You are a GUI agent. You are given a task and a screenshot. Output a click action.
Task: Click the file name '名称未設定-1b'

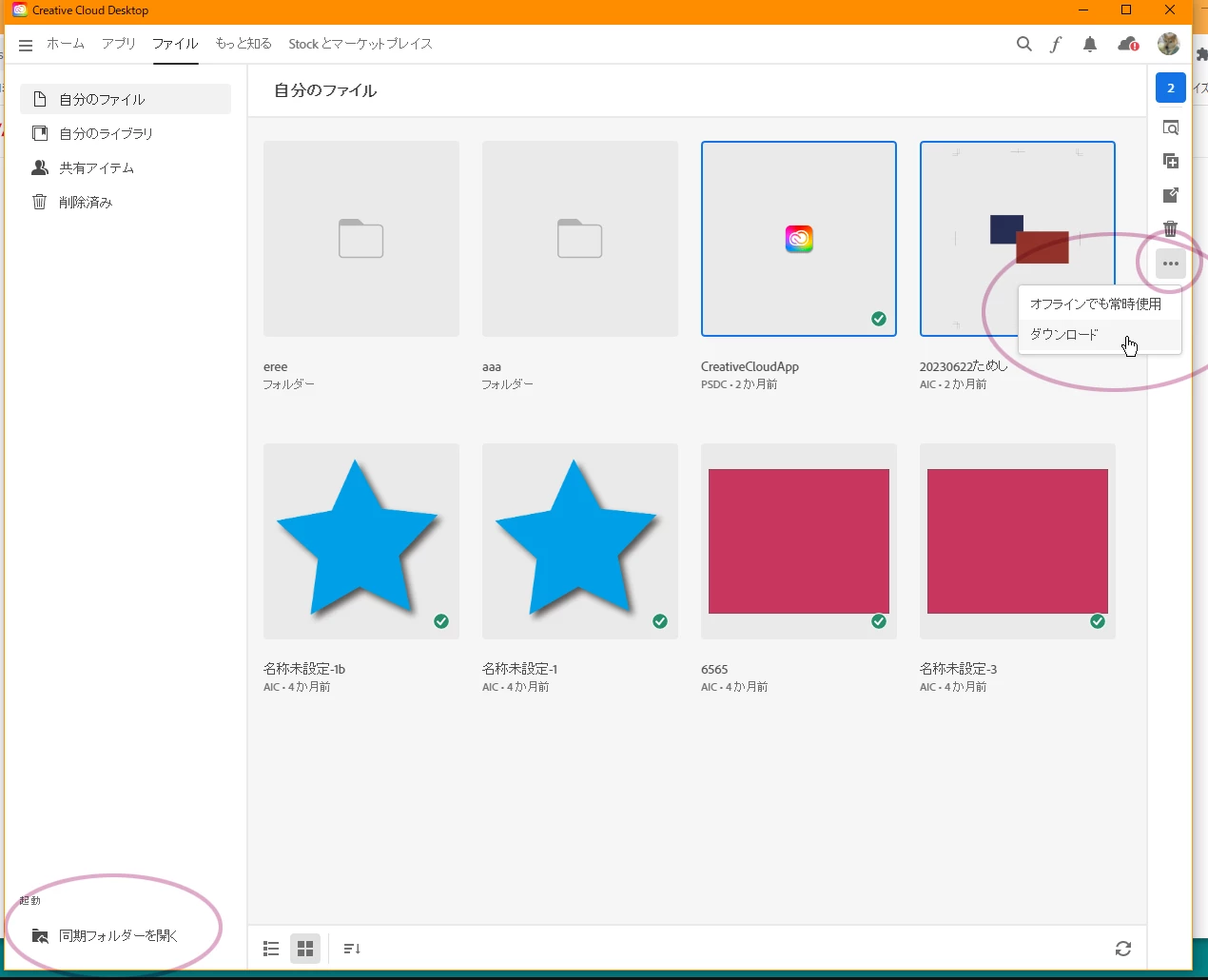tap(304, 669)
